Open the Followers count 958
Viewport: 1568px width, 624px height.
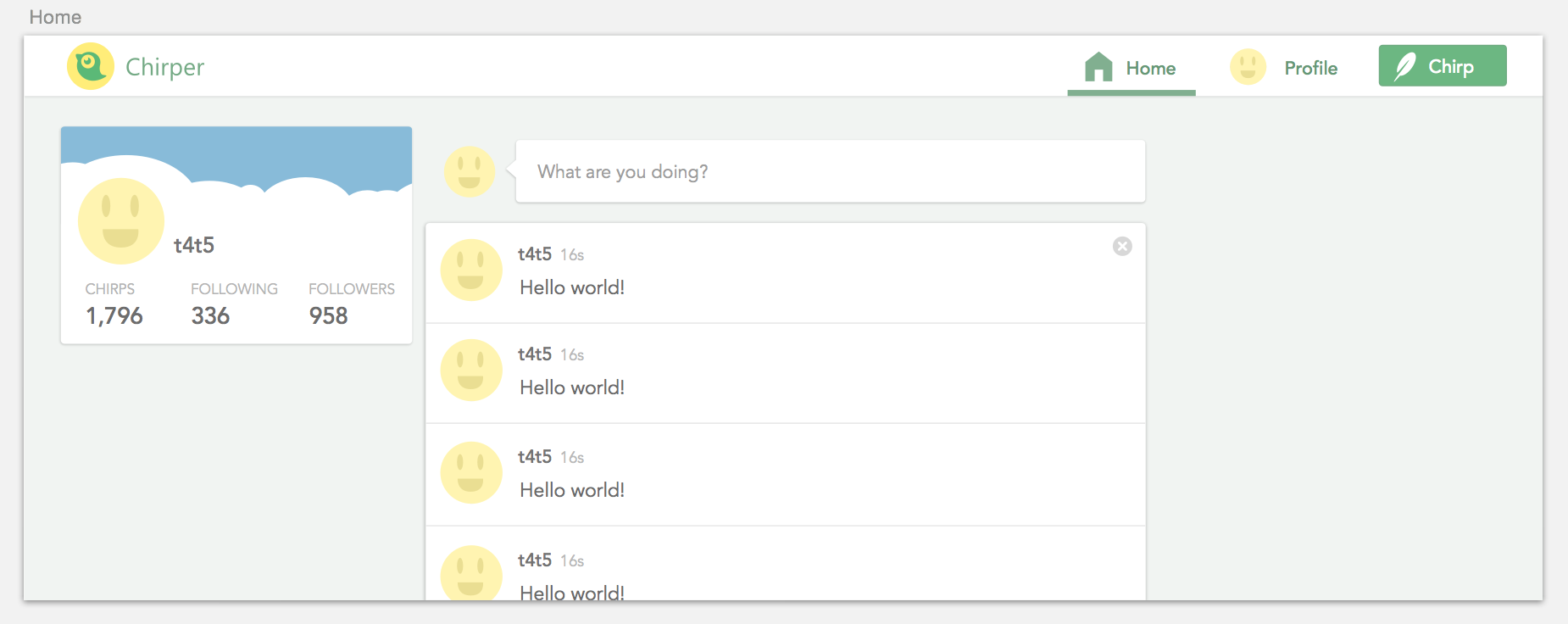click(328, 315)
